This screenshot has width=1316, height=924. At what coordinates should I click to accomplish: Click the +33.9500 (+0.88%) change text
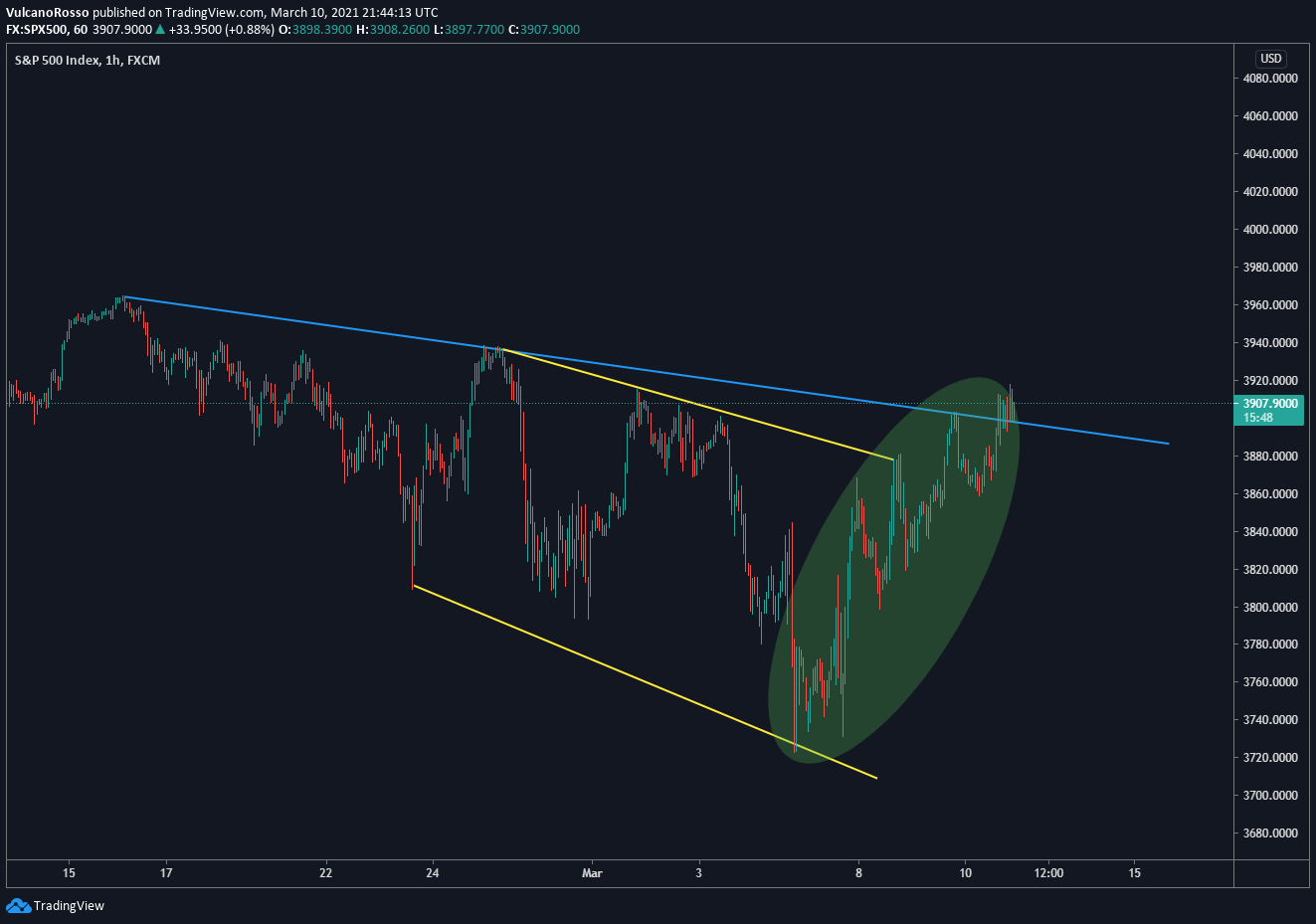click(222, 30)
